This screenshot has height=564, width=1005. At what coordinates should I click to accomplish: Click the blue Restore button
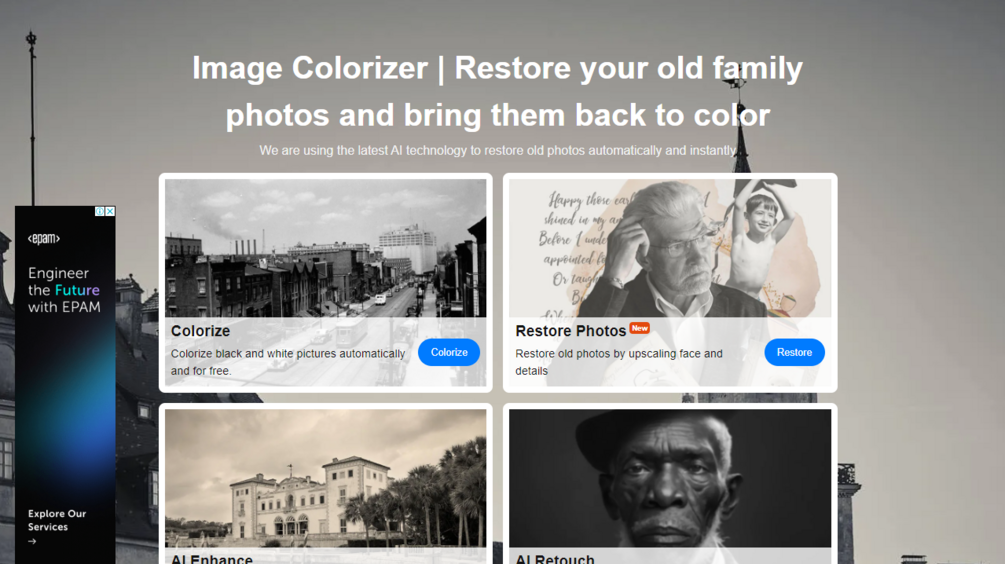pyautogui.click(x=794, y=352)
